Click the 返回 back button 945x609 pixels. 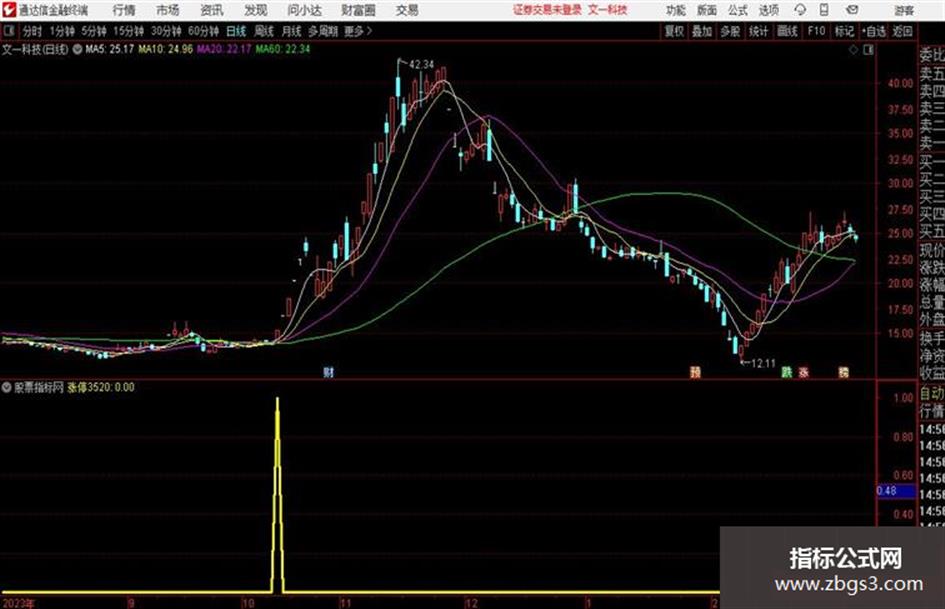click(x=902, y=31)
